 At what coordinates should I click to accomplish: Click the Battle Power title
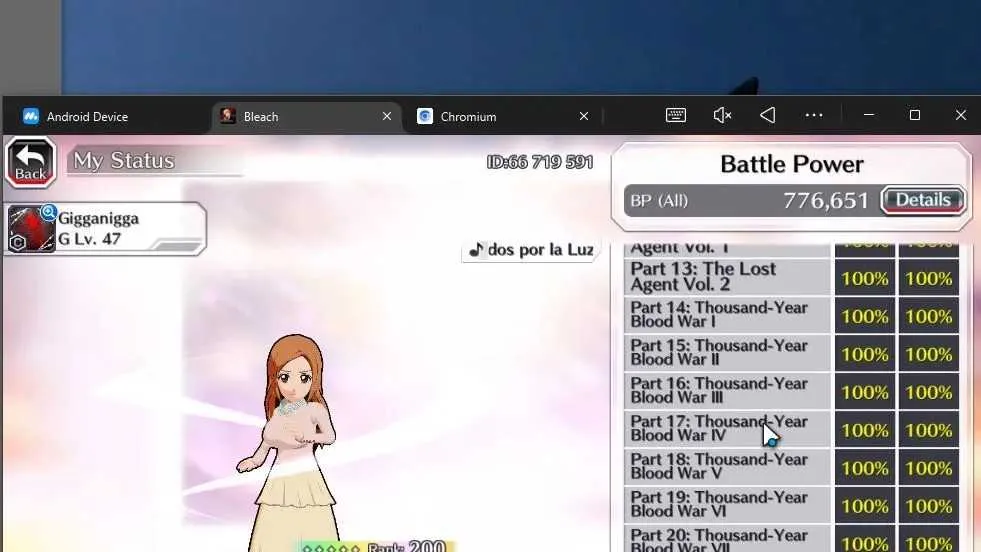point(791,165)
